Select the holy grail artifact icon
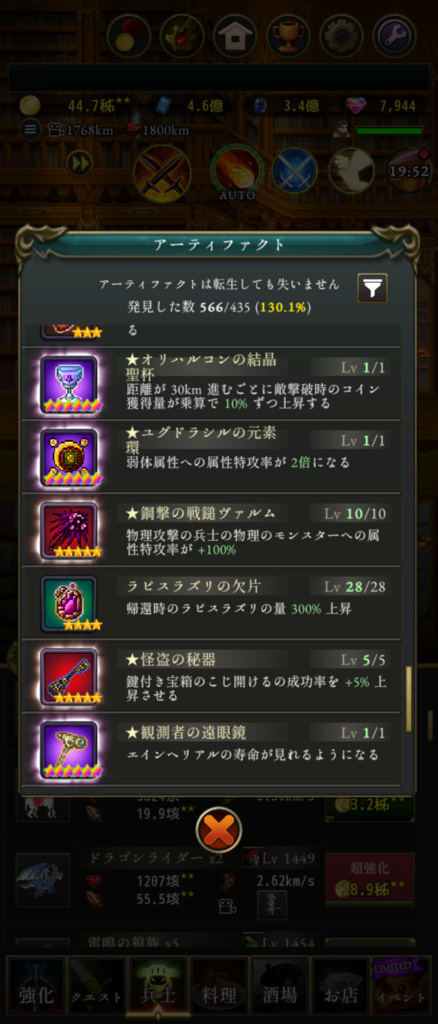The image size is (438, 1024). tap(69, 385)
